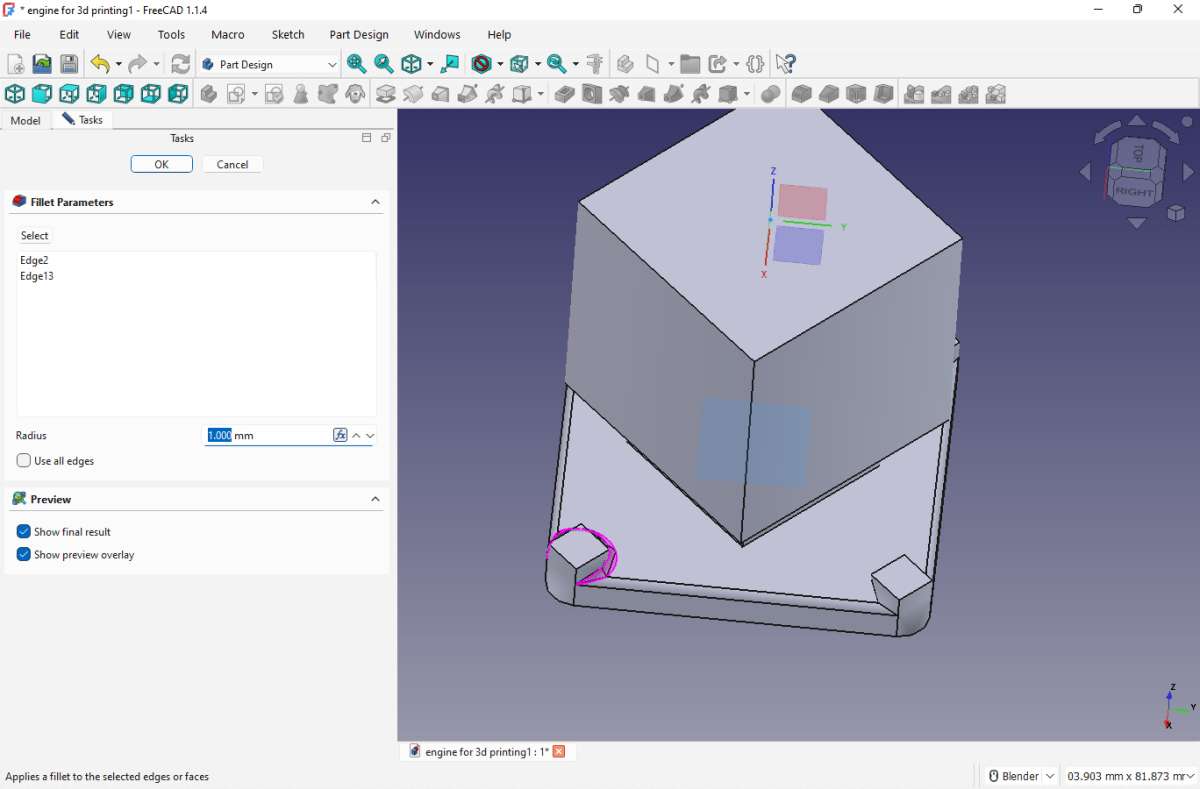The width and height of the screenshot is (1200, 789).
Task: Collapse the Fillet Parameters section
Action: pyautogui.click(x=376, y=202)
